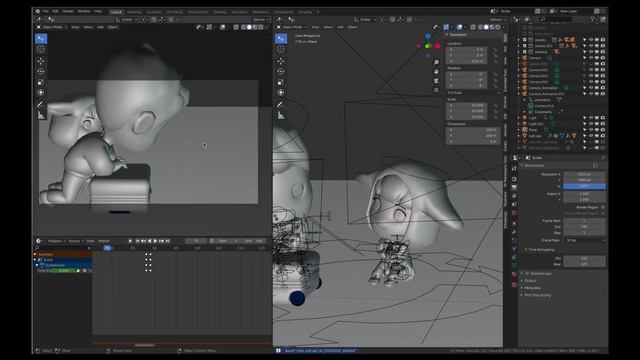Open the XYZ Euler rotation mode dropdown
This screenshot has width=640, height=360.
(473, 93)
